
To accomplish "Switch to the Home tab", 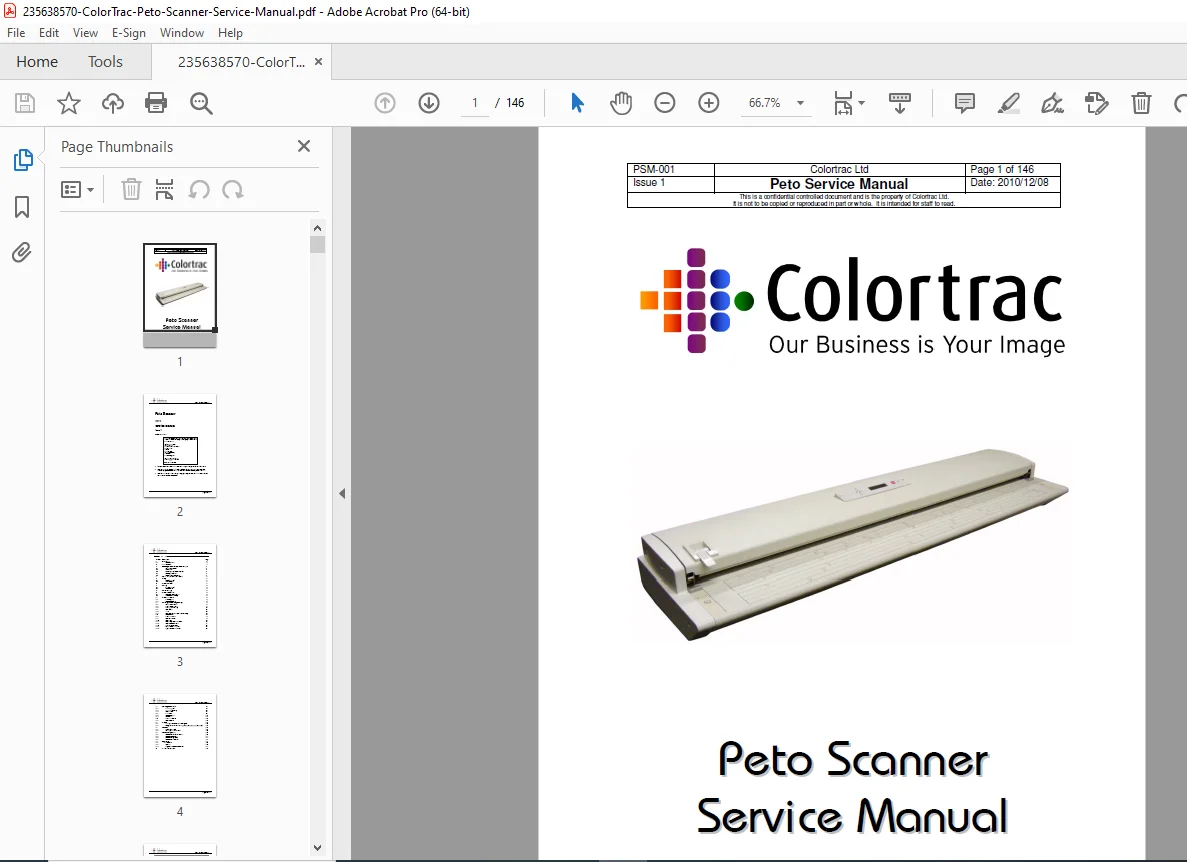I will (37, 62).
